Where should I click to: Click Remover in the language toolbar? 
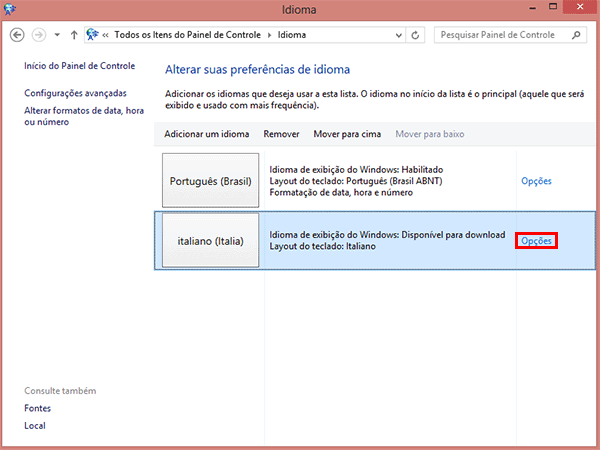click(281, 134)
